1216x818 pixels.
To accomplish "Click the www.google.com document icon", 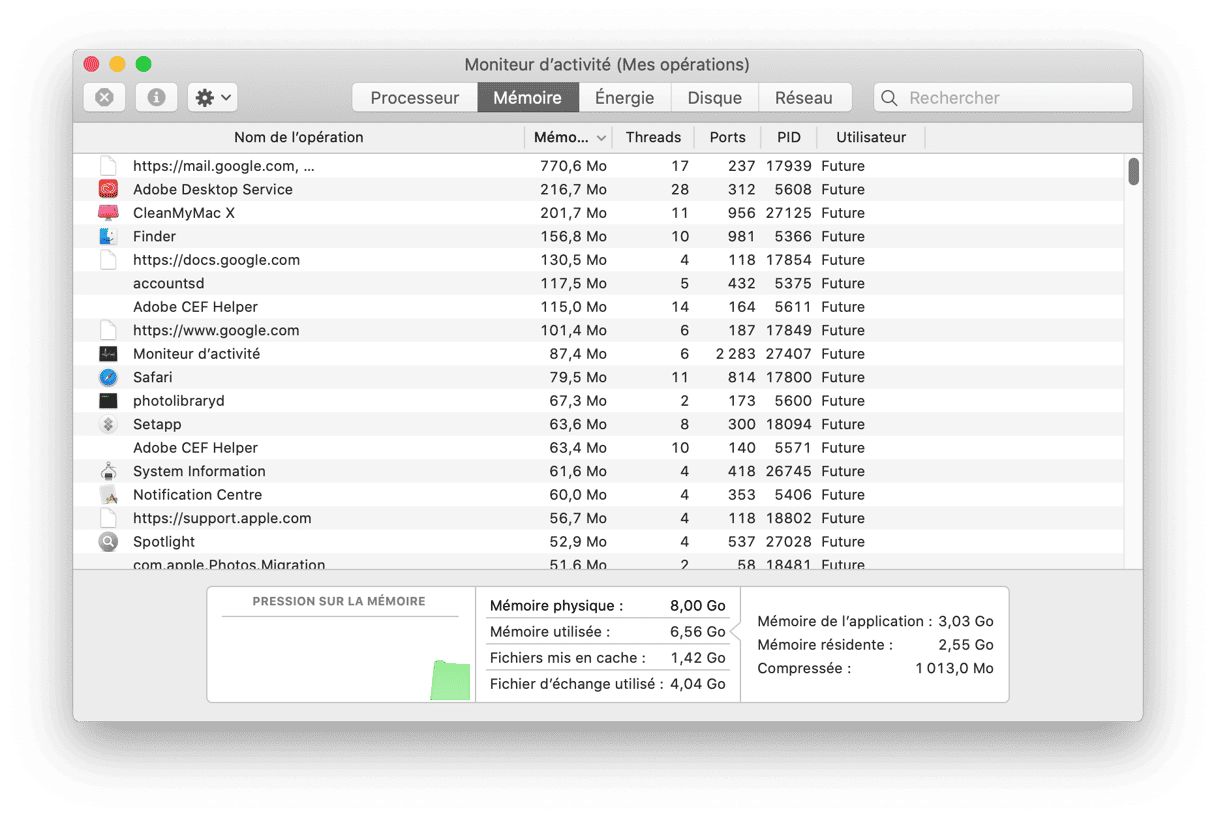I will (108, 330).
